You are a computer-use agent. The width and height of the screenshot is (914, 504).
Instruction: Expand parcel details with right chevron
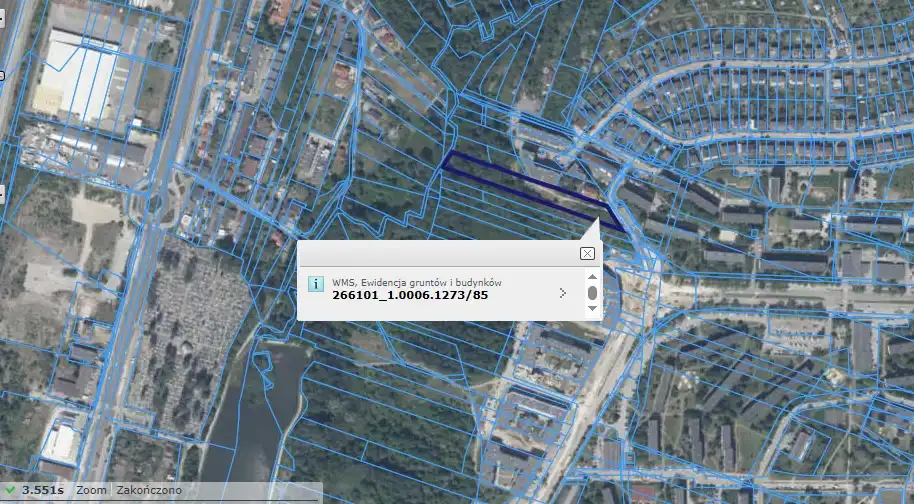[x=563, y=293]
